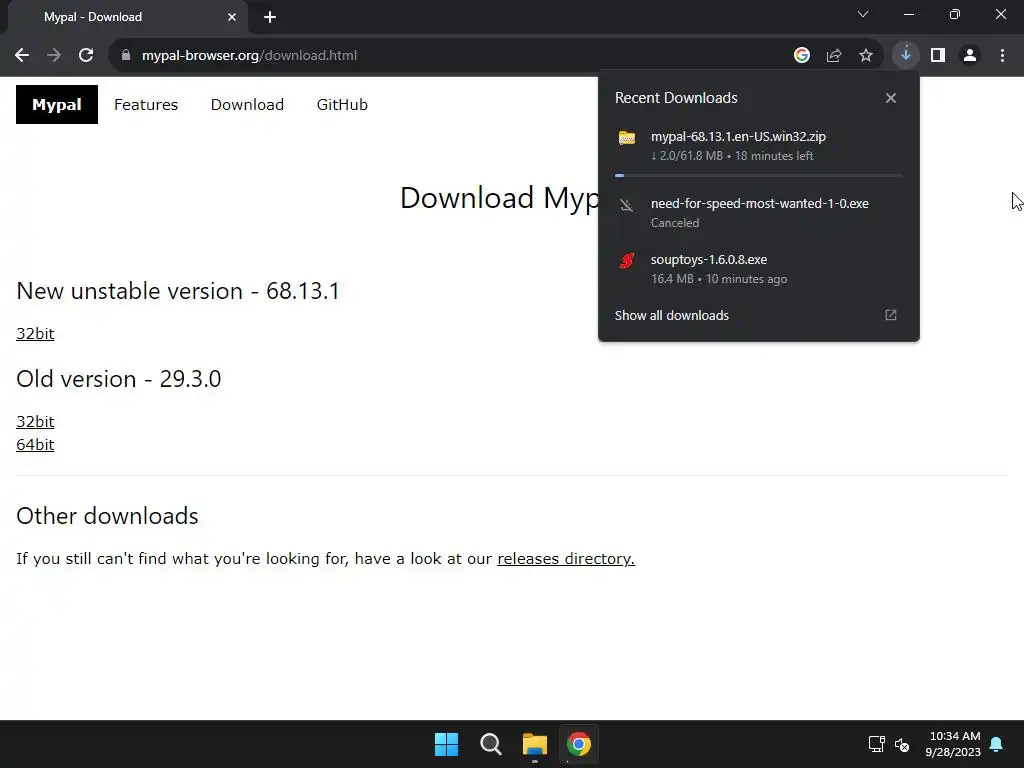Open the souptoys-1.6.0.8.exe download entry
The width and height of the screenshot is (1024, 768).
pos(759,269)
